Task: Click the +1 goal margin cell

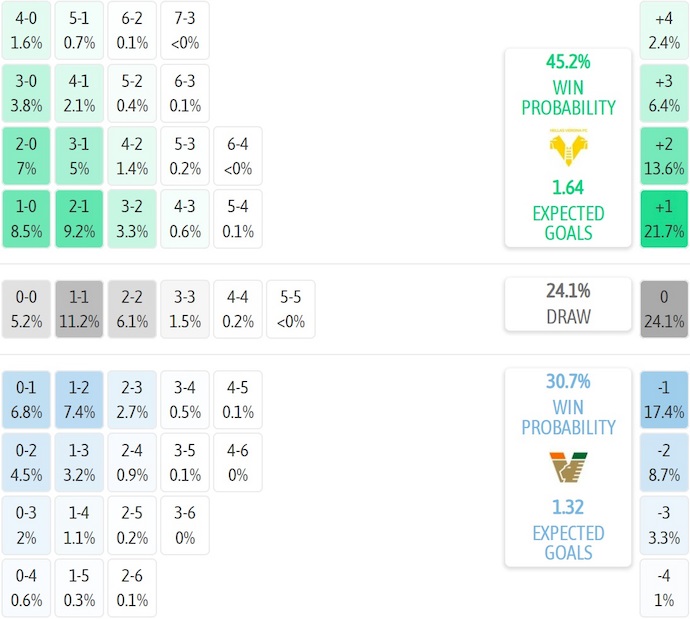Action: [x=664, y=219]
